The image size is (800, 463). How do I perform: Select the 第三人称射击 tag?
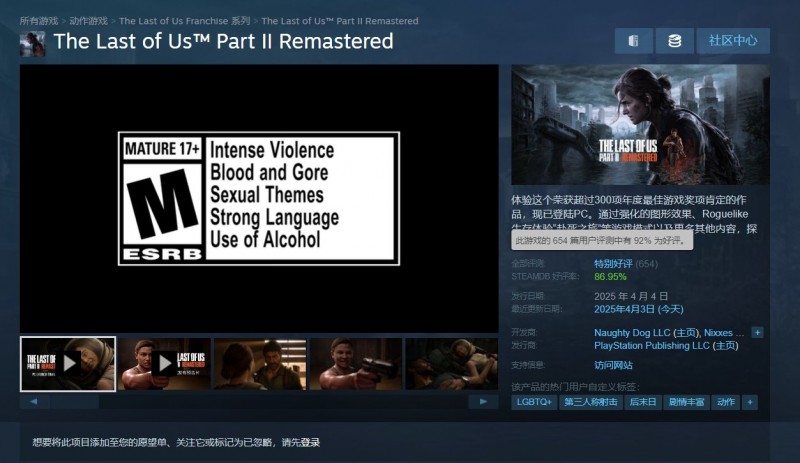point(590,402)
